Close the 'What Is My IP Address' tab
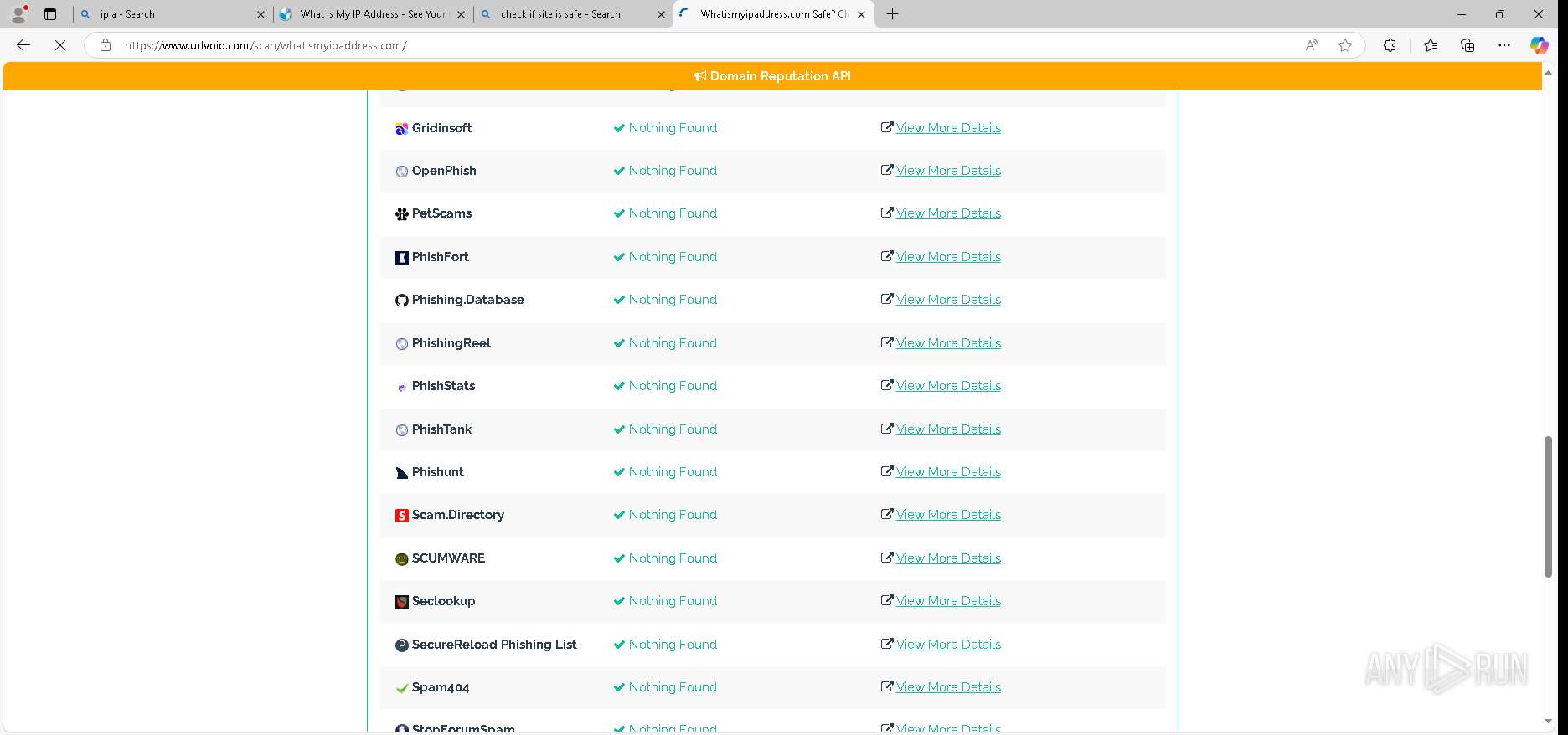 (461, 14)
